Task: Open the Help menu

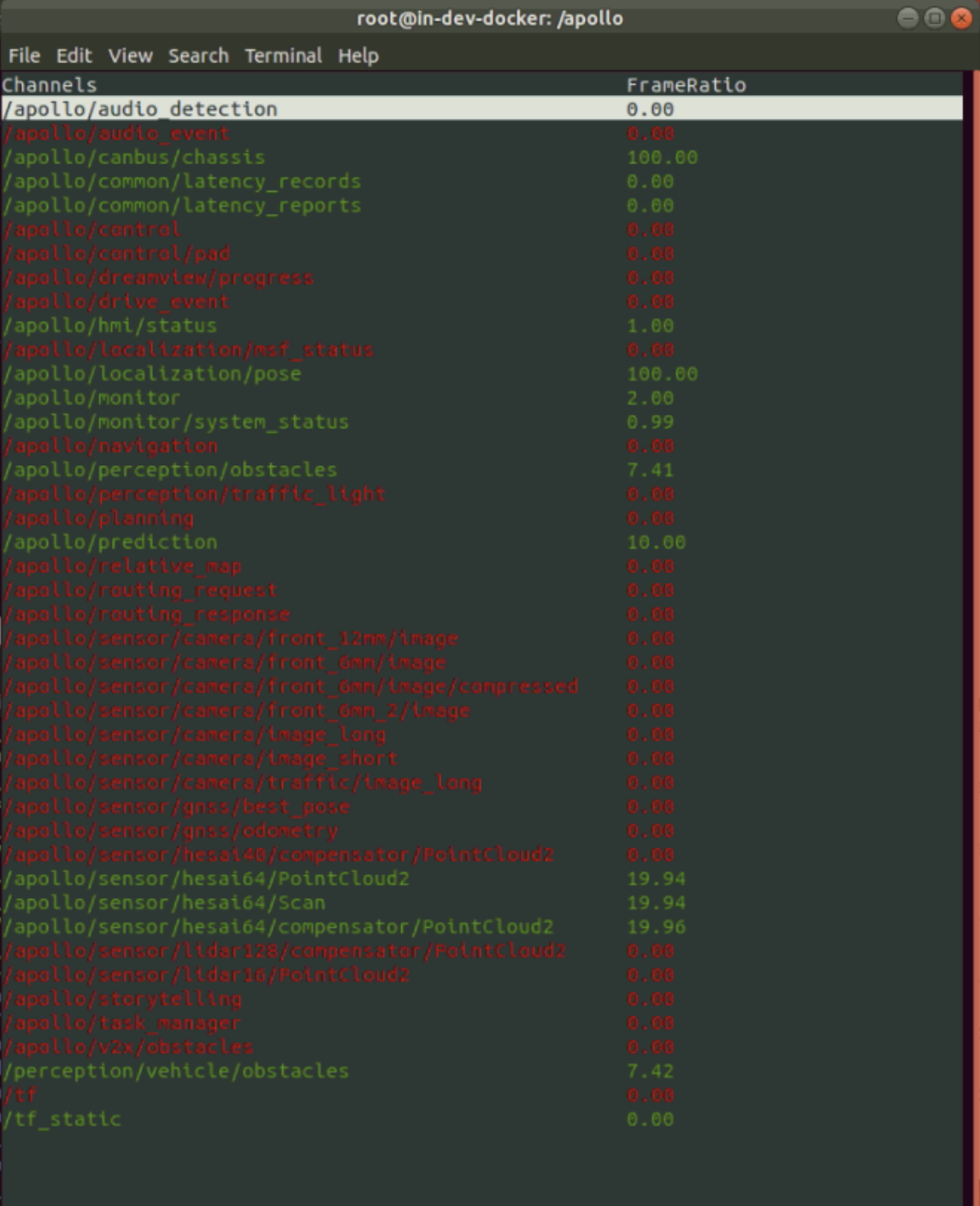Action: pyautogui.click(x=359, y=56)
